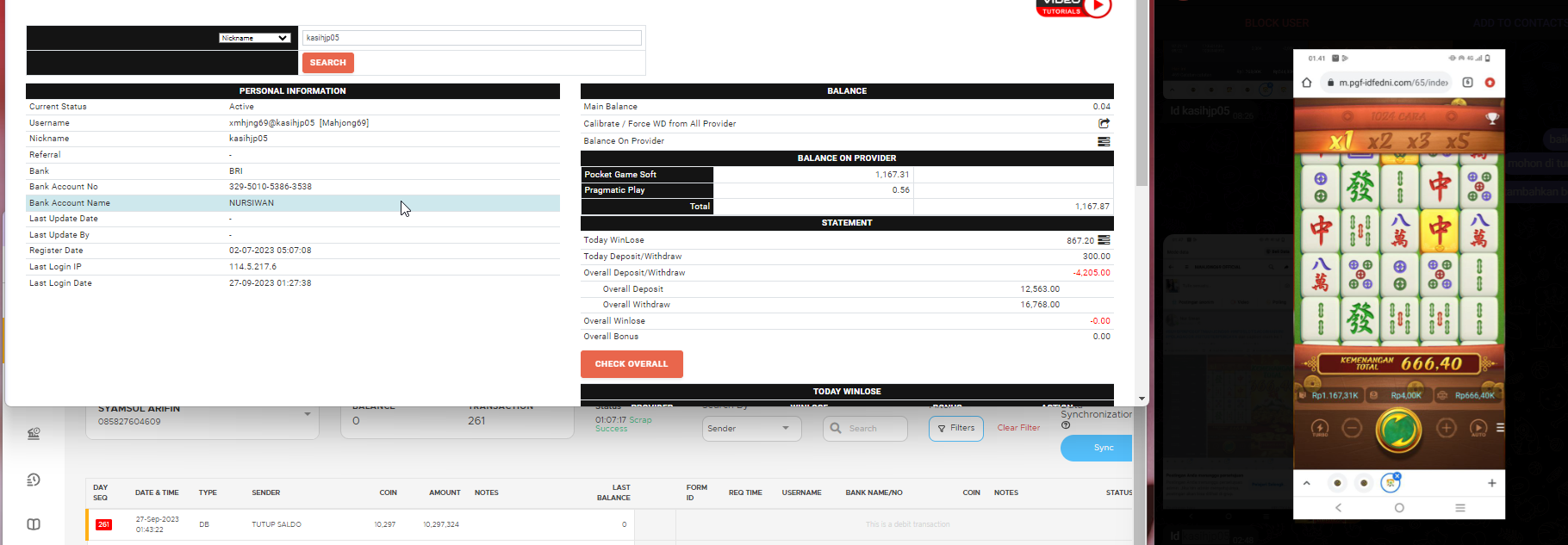Tap the Turbo lightning icon in the game
This screenshot has width=1568, height=545.
[x=1320, y=428]
